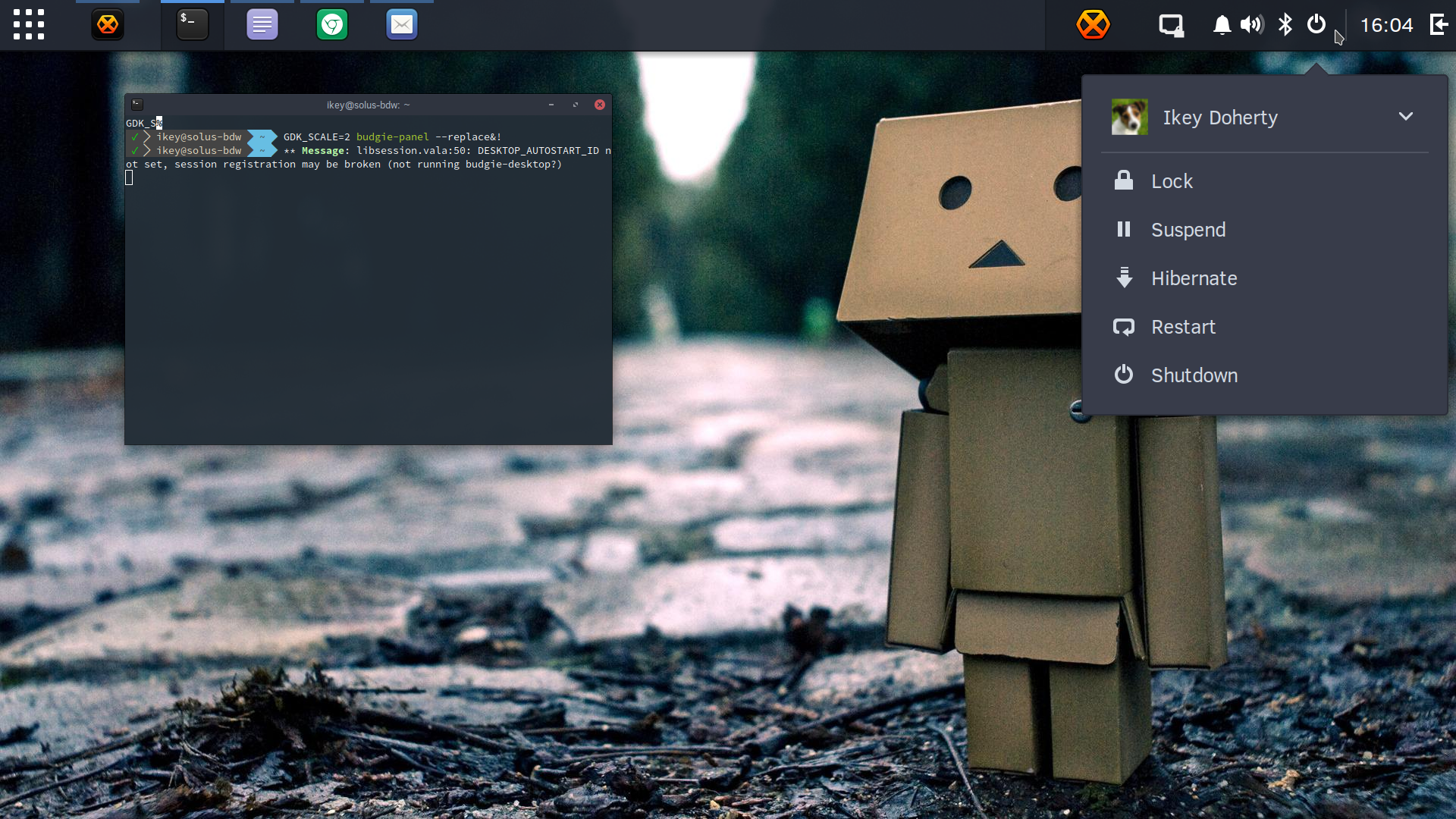Switch to the terminal app in panel
Screen dimensions: 1456x819
[193, 25]
